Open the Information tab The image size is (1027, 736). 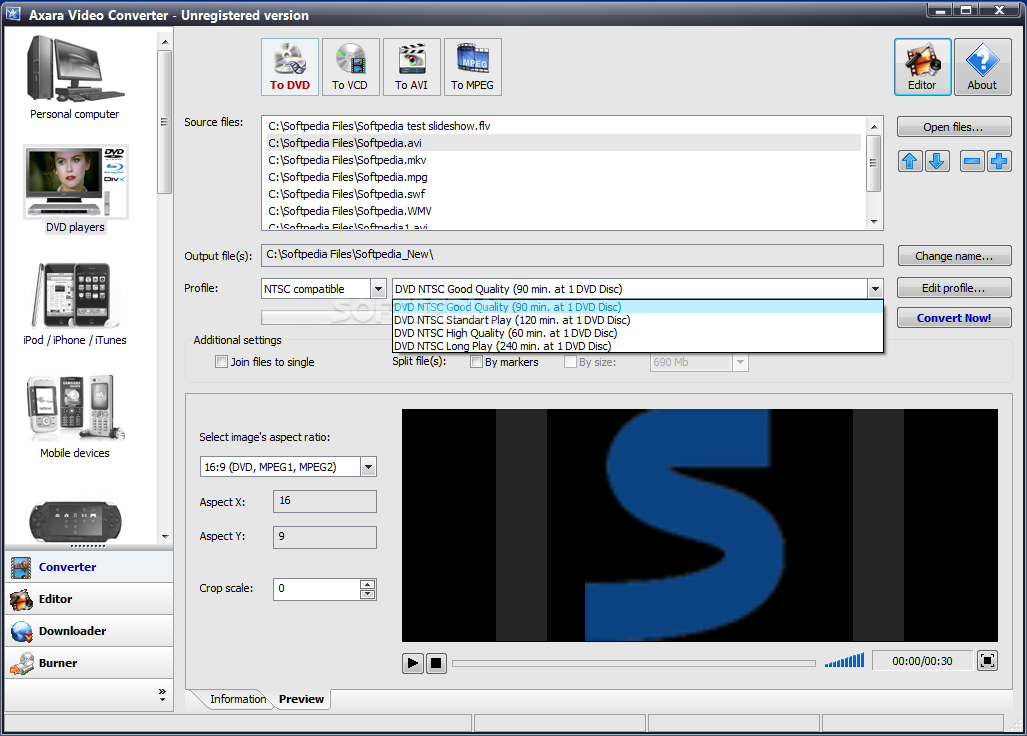[x=238, y=699]
